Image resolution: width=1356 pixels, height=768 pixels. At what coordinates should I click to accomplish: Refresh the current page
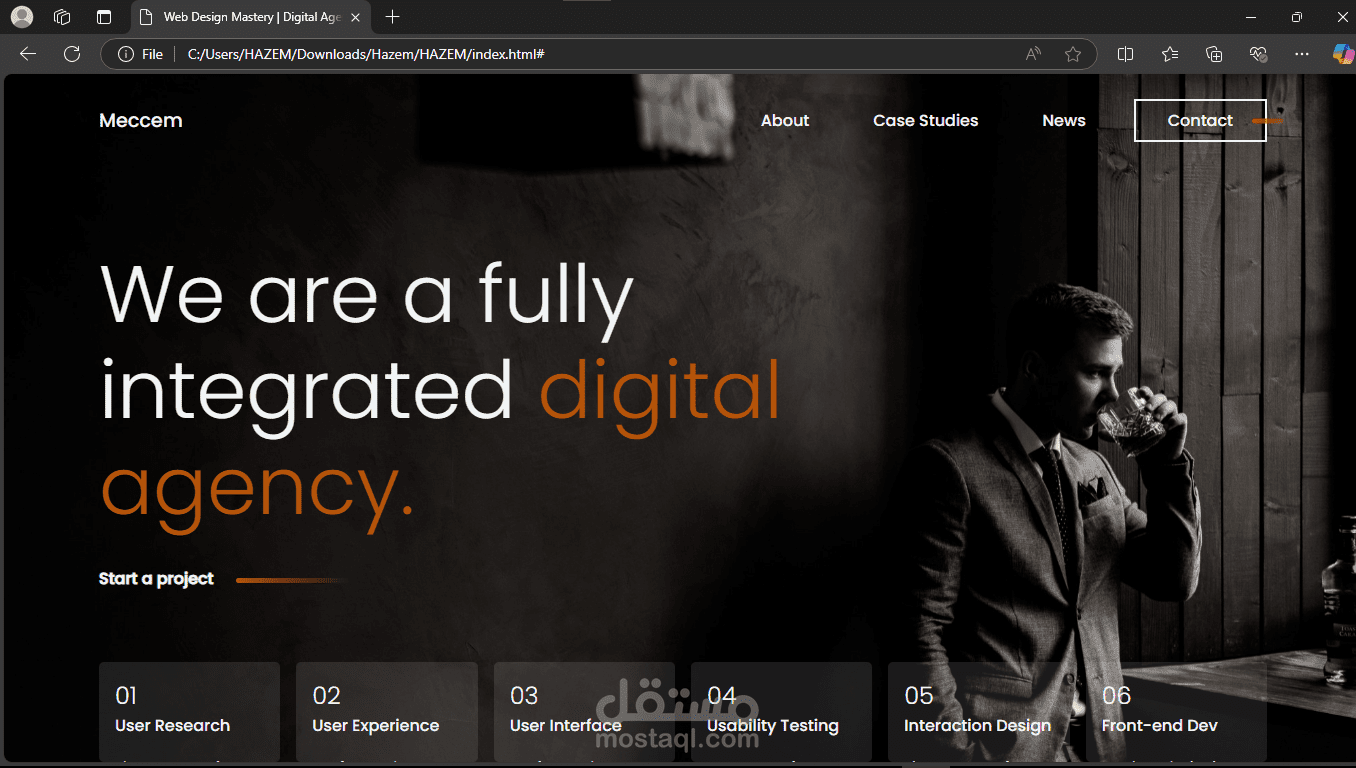tap(72, 54)
